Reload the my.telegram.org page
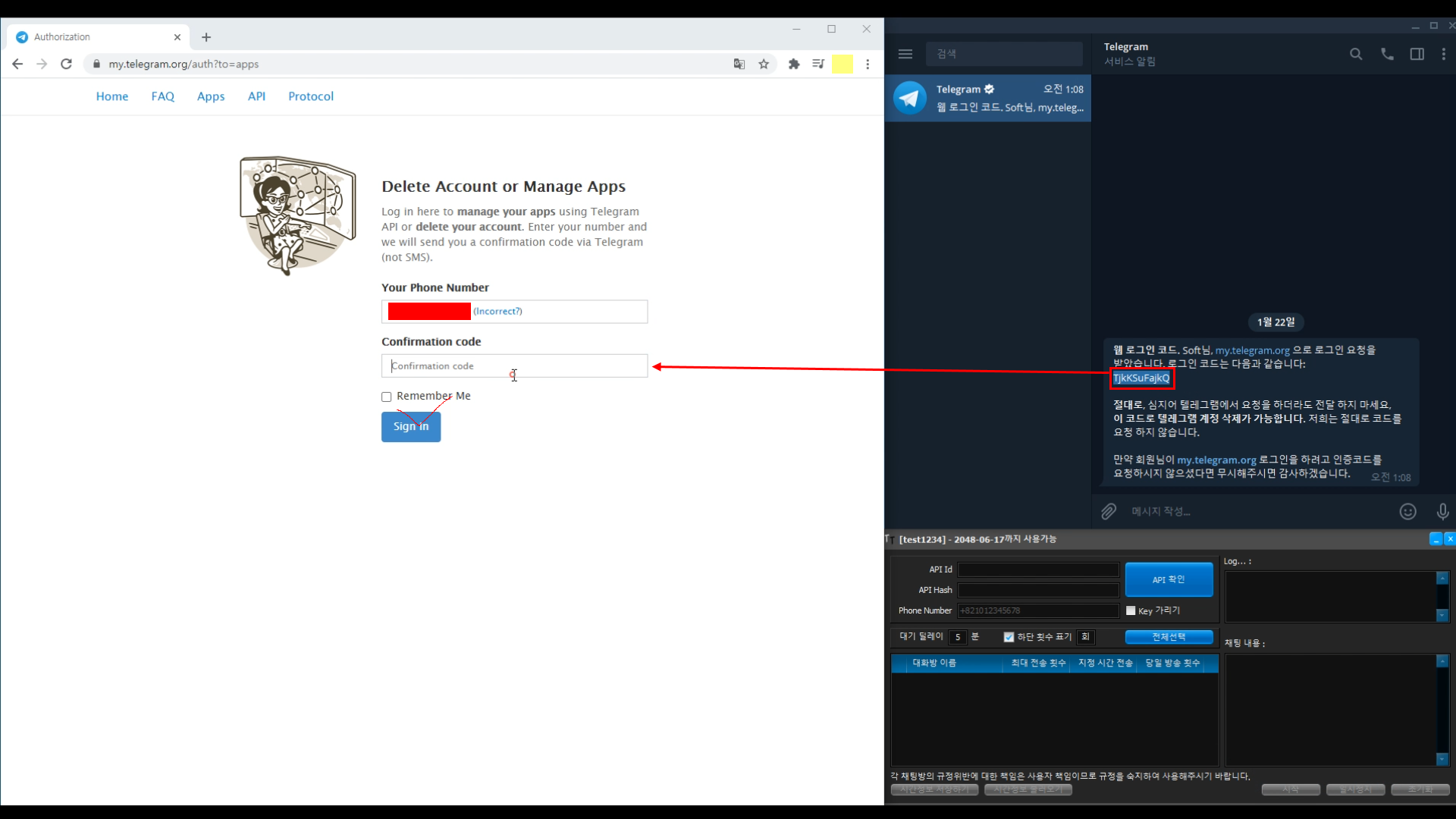This screenshot has width=1456, height=819. tap(66, 64)
